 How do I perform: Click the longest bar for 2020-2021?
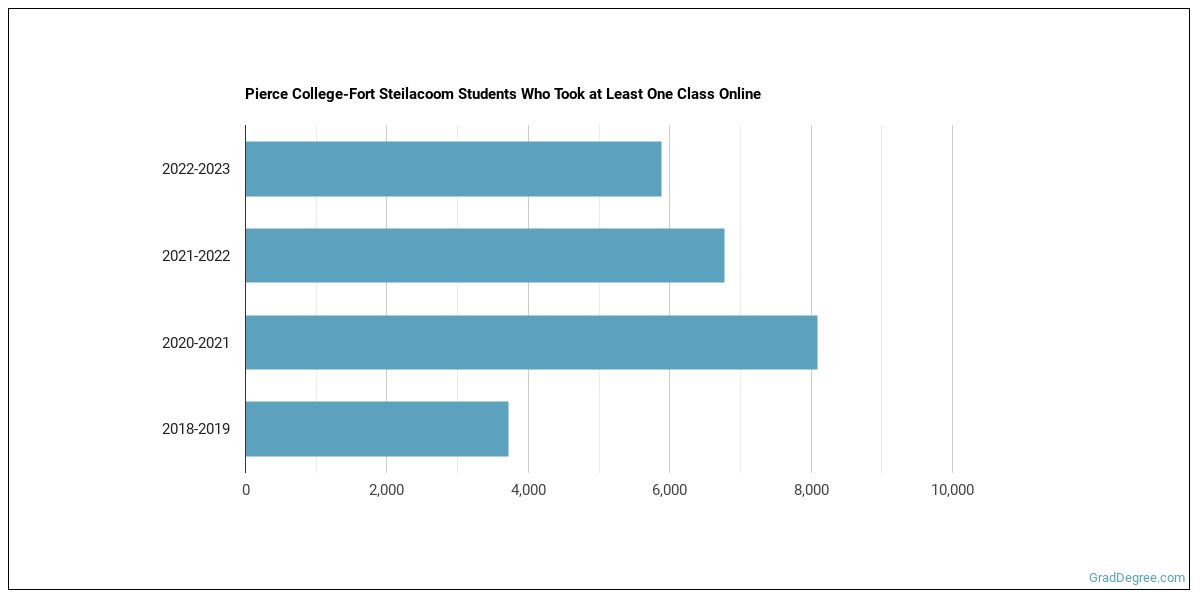531,342
